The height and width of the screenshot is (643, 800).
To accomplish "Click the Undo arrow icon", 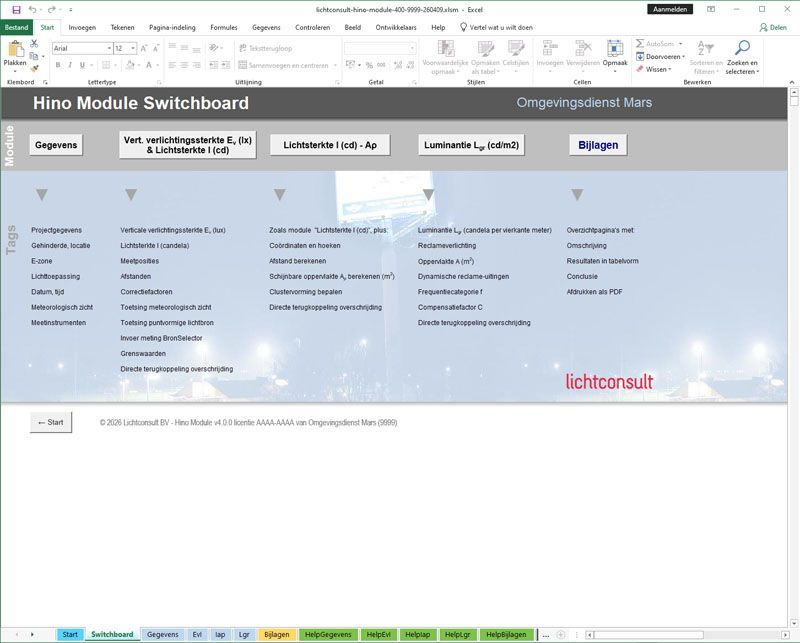I will (33, 10).
